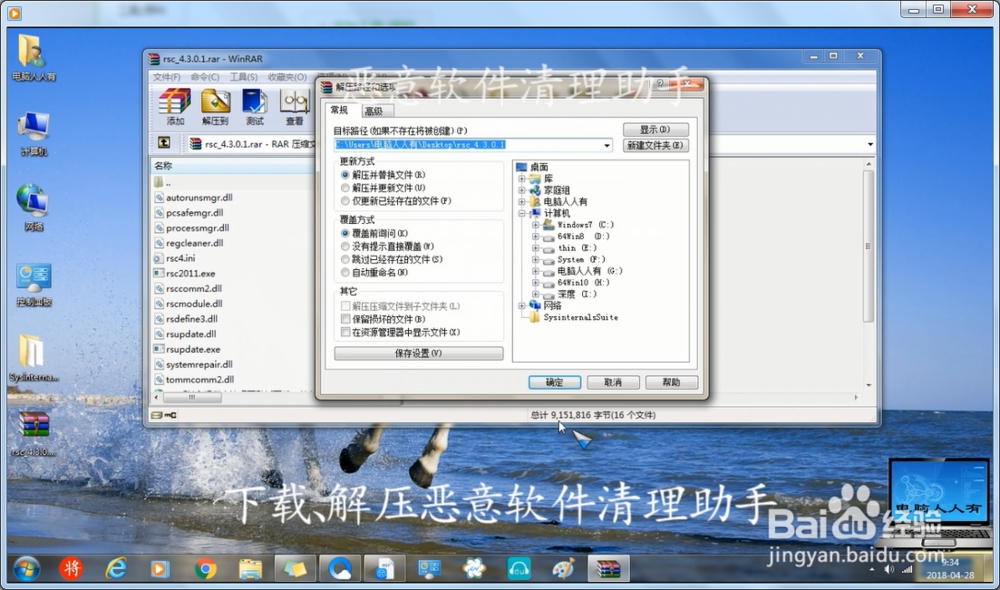Open the 工具(S) menu in WinRAR
The image size is (1000, 590).
[x=244, y=77]
